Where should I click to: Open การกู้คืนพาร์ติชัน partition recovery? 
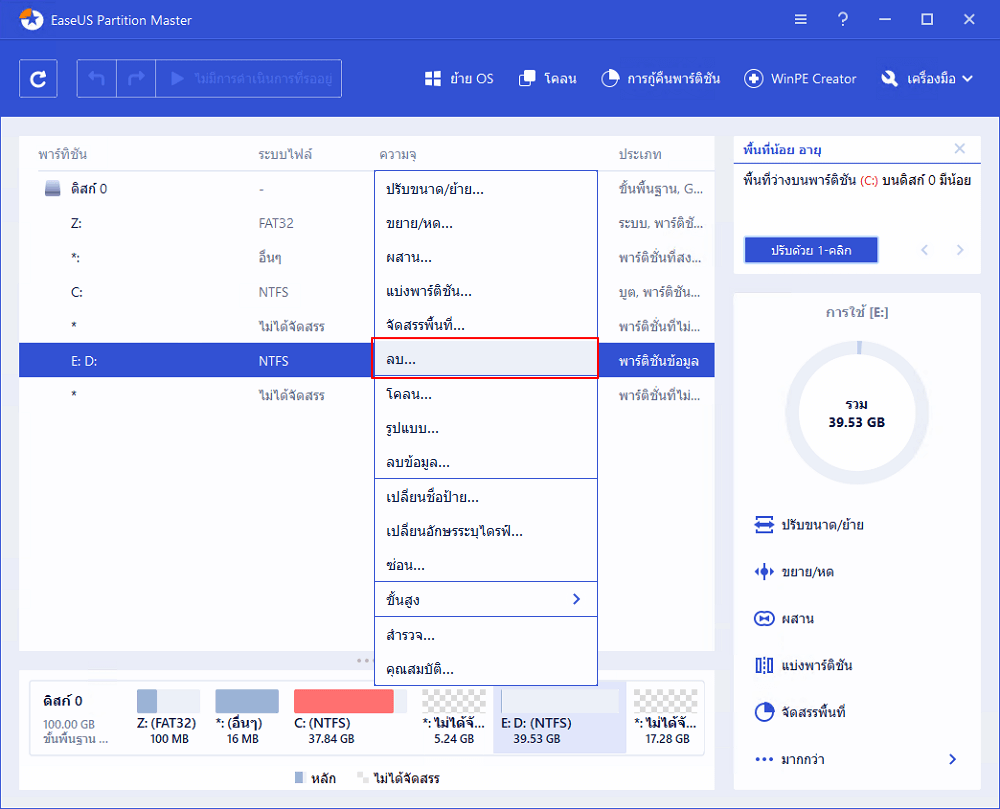660,78
